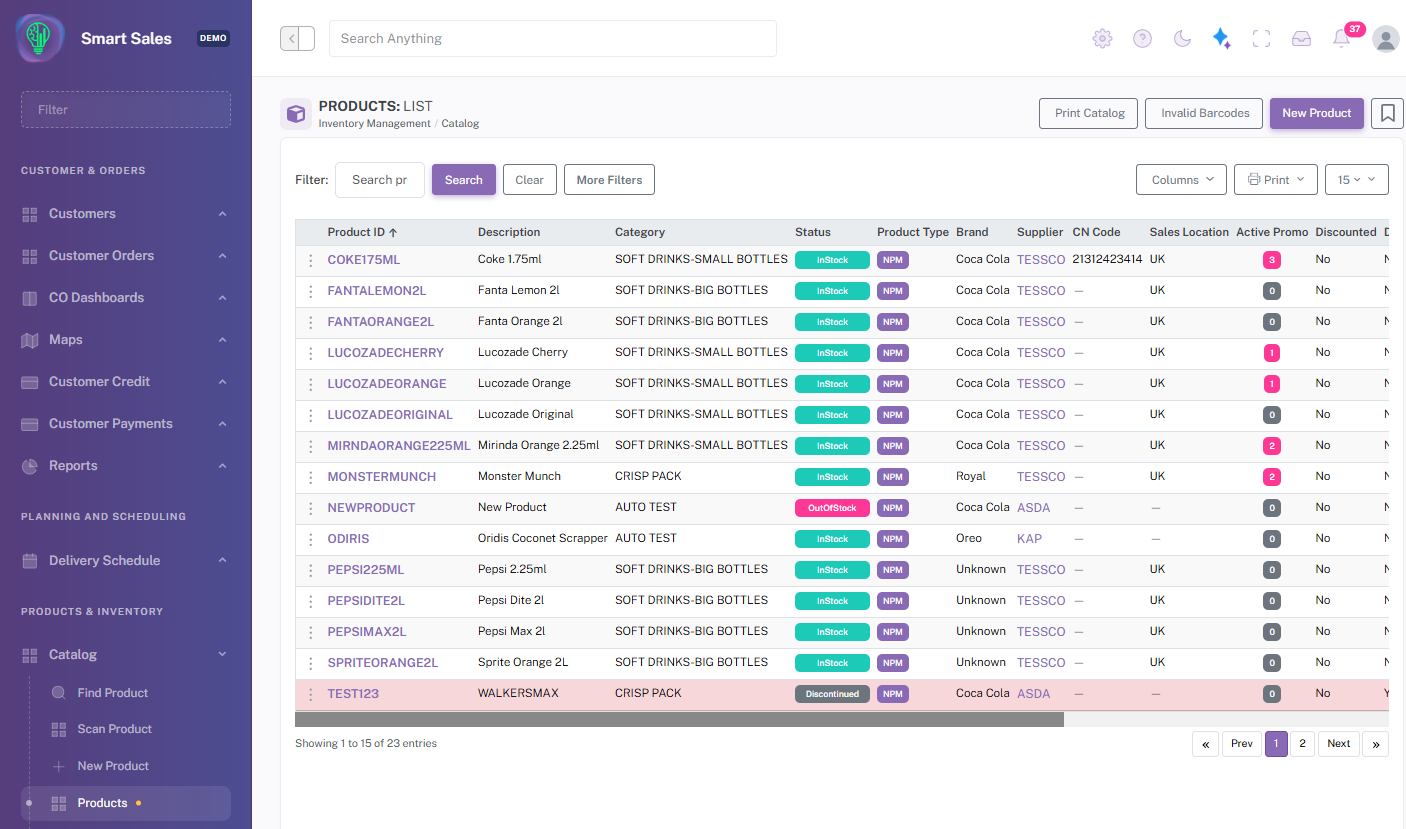
Task: Click the Search Anything field
Action: [553, 38]
